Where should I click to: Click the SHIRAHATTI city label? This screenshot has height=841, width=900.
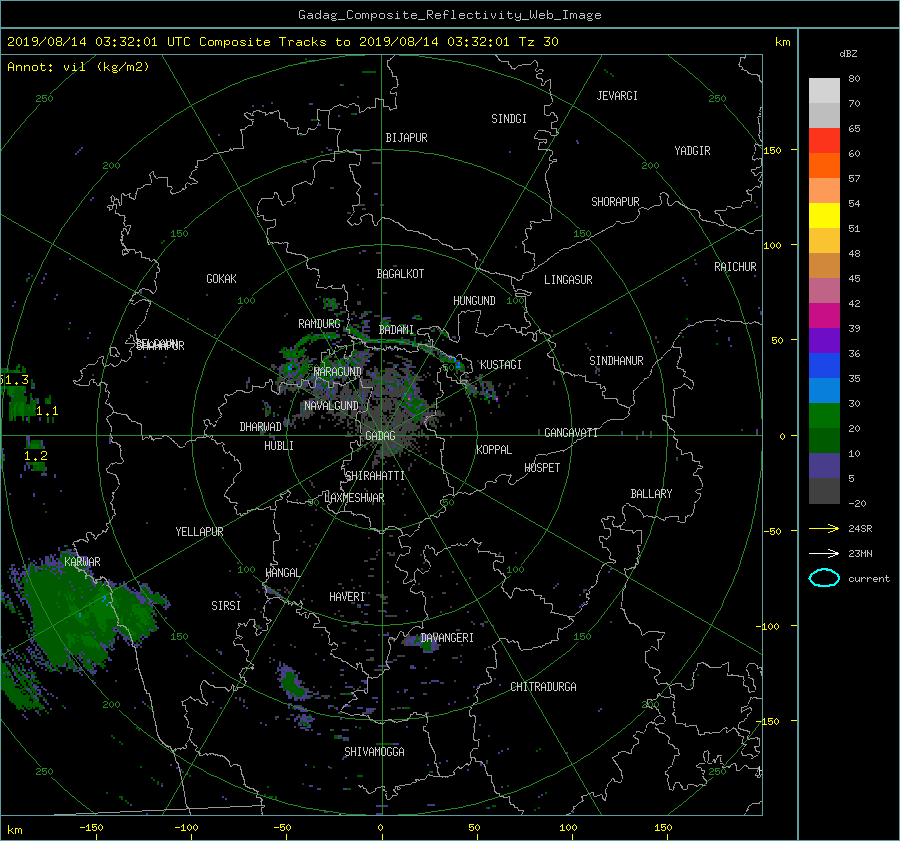375,476
